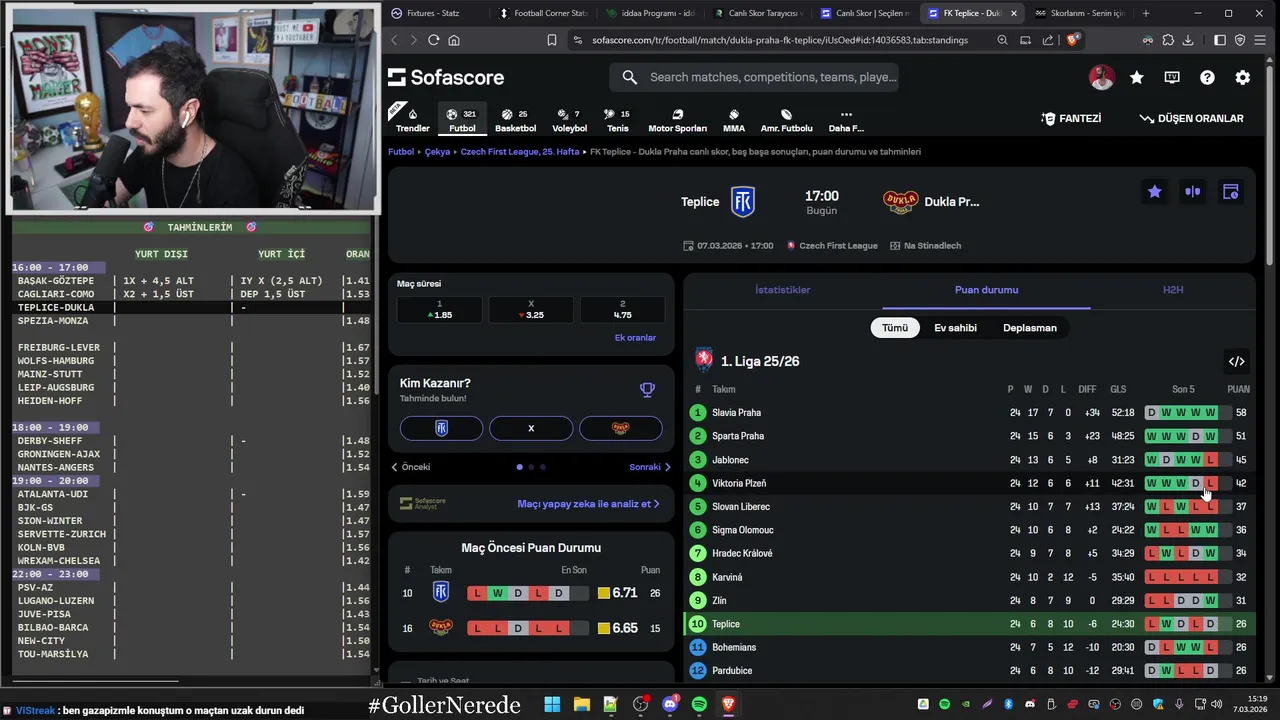Viewport: 1280px width, 720px height.
Task: Open Basketbol sport category
Action: (515, 120)
